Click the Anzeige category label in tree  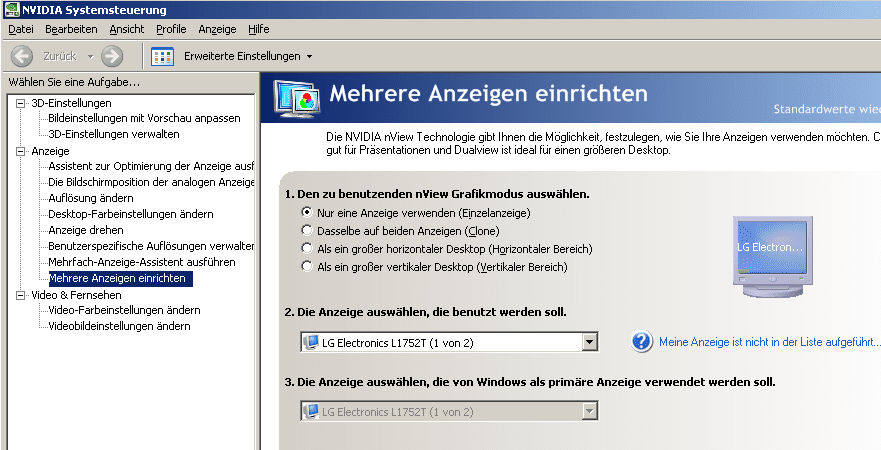pyautogui.click(x=51, y=151)
